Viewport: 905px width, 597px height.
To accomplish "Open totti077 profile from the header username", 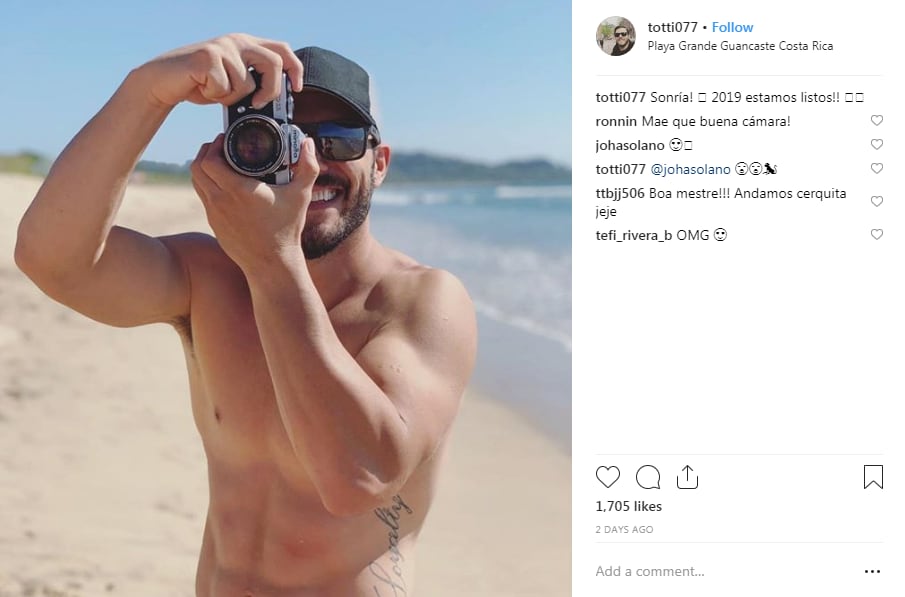I will coord(672,27).
